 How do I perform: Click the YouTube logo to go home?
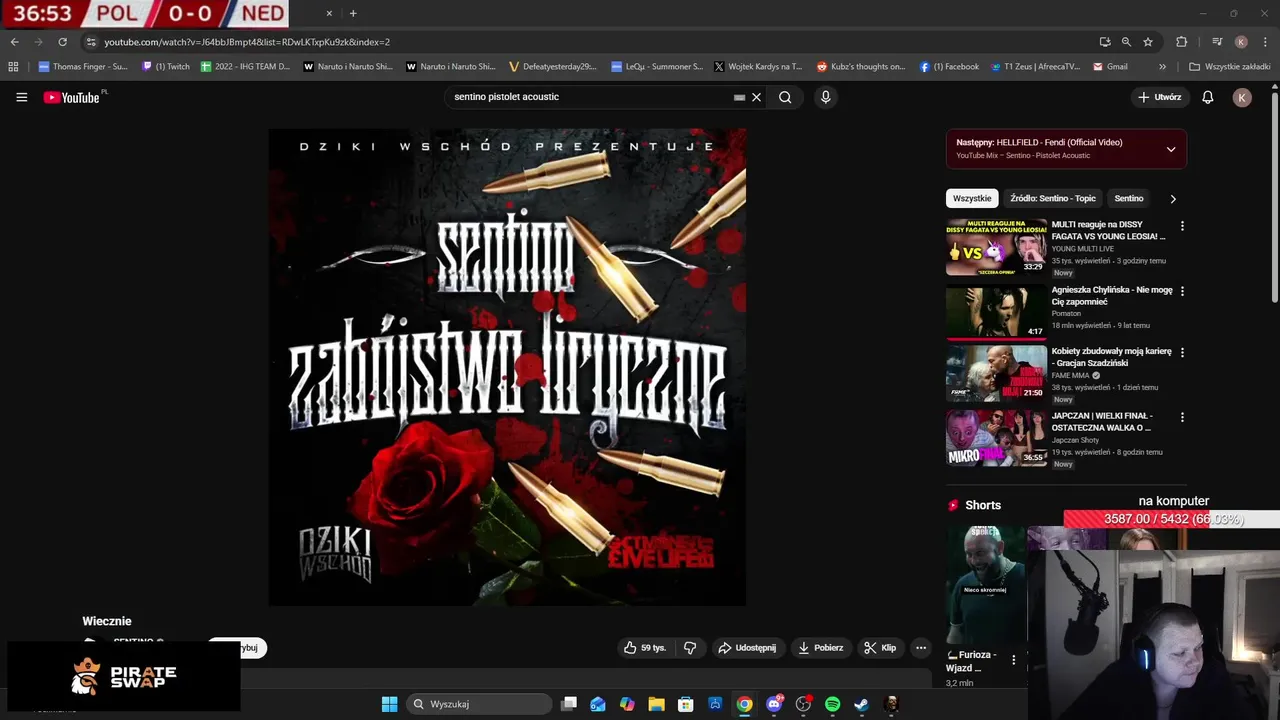pos(72,97)
